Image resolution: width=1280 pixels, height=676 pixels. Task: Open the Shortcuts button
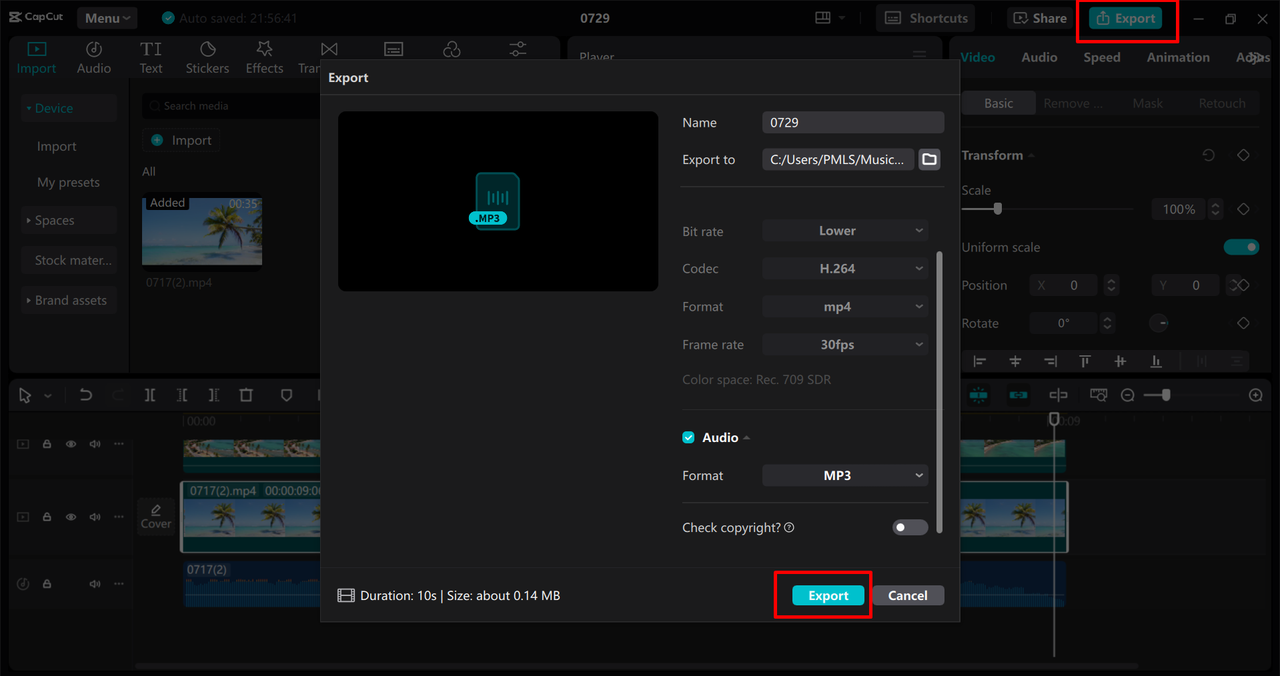tap(926, 18)
